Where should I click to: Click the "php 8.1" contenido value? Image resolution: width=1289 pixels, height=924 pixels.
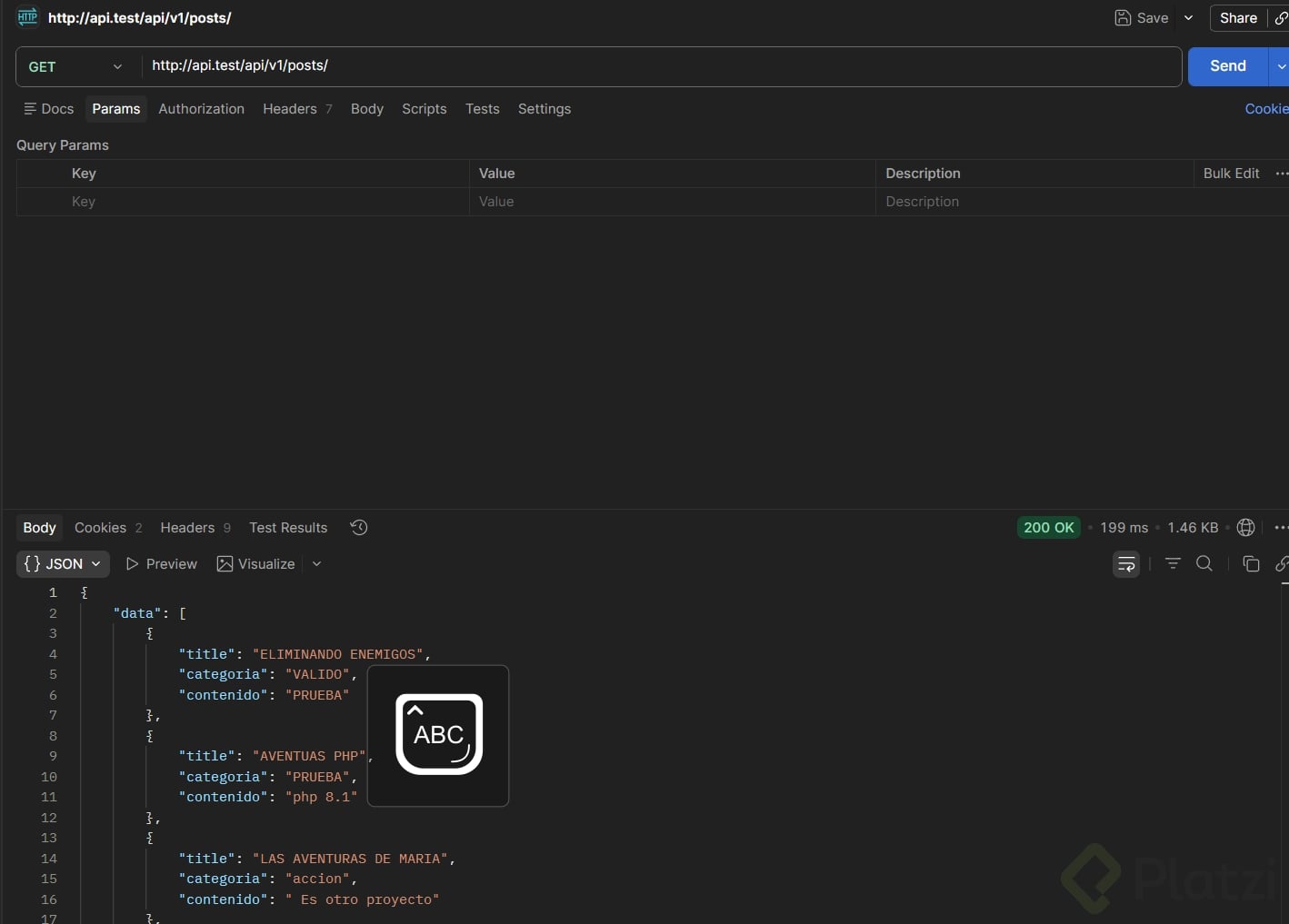coord(321,797)
